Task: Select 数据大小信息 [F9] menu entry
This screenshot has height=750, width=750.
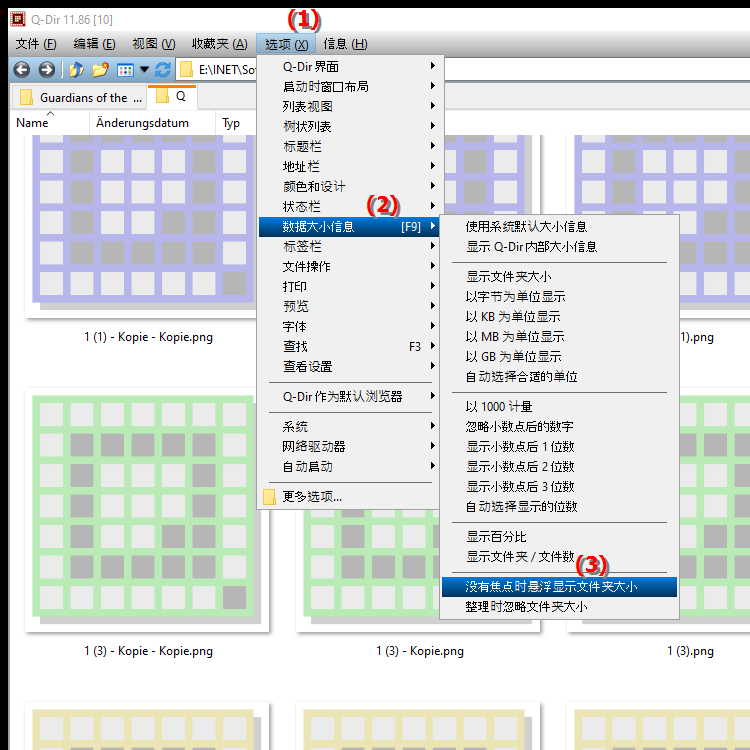Action: click(349, 227)
